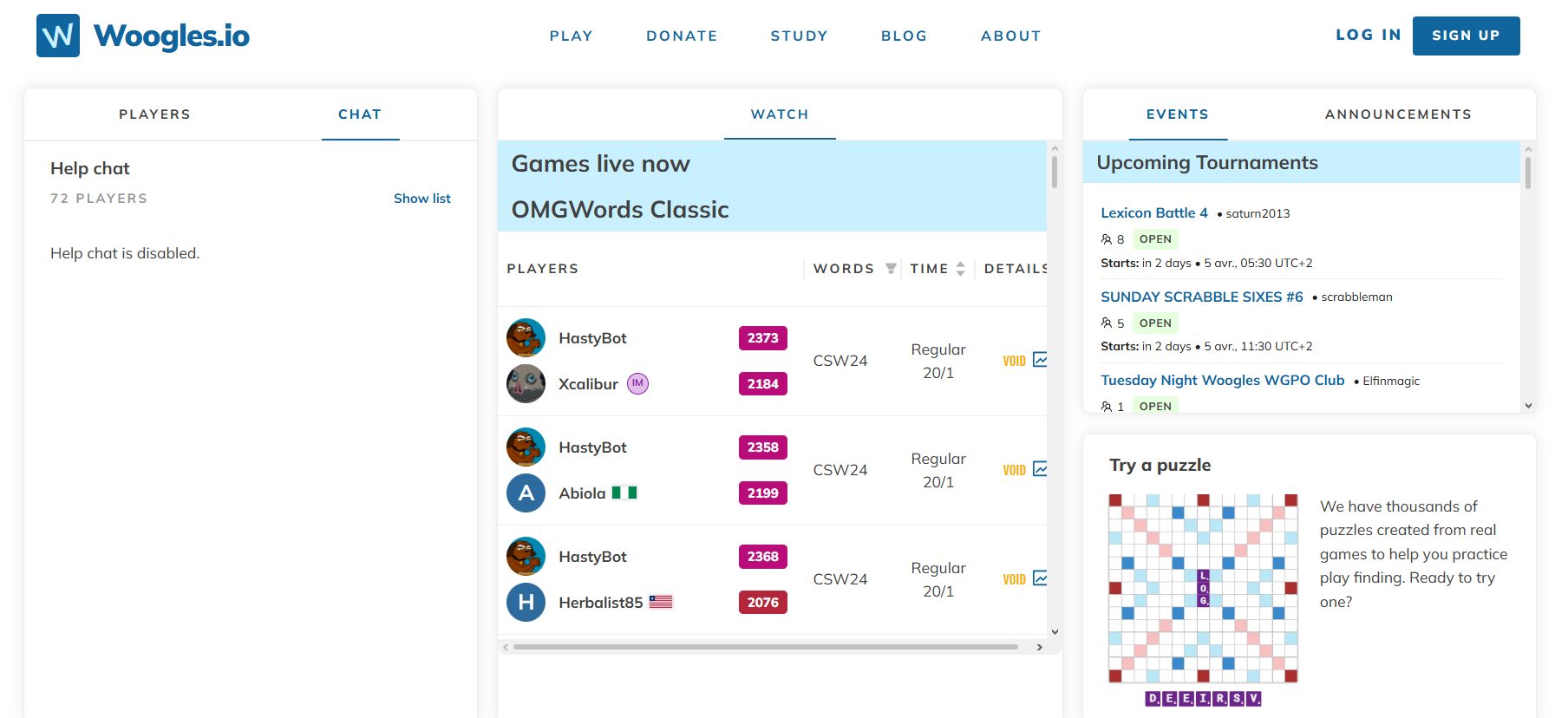Click Abiola's letter A avatar
Screen dimensions: 1568x718
(x=526, y=493)
